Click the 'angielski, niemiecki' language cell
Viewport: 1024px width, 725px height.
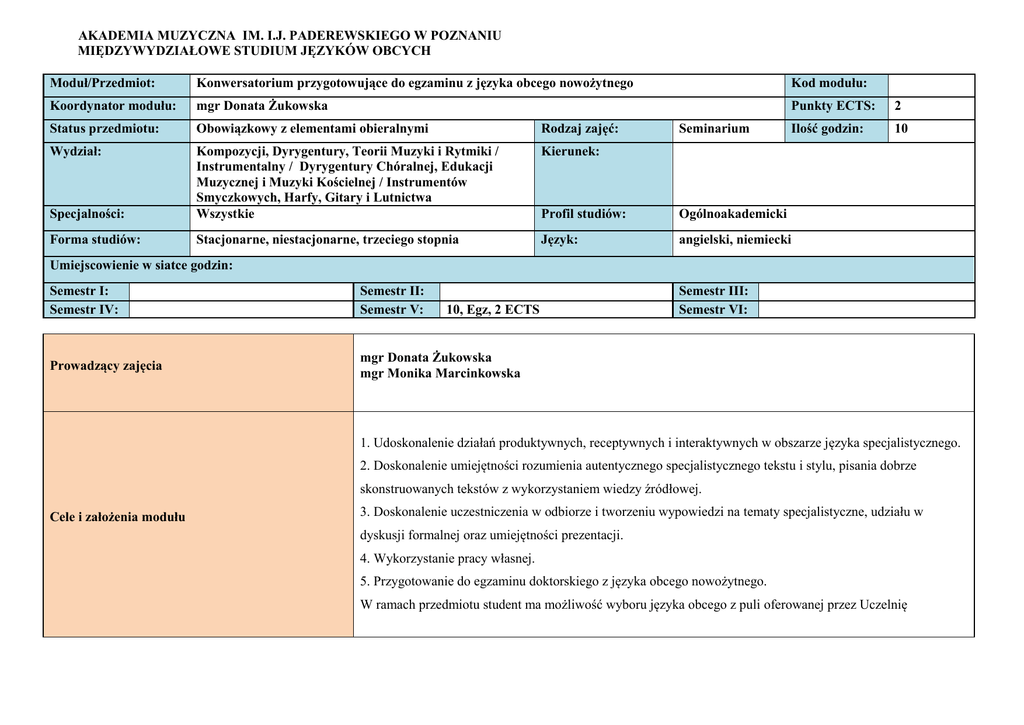pyautogui.click(x=734, y=240)
